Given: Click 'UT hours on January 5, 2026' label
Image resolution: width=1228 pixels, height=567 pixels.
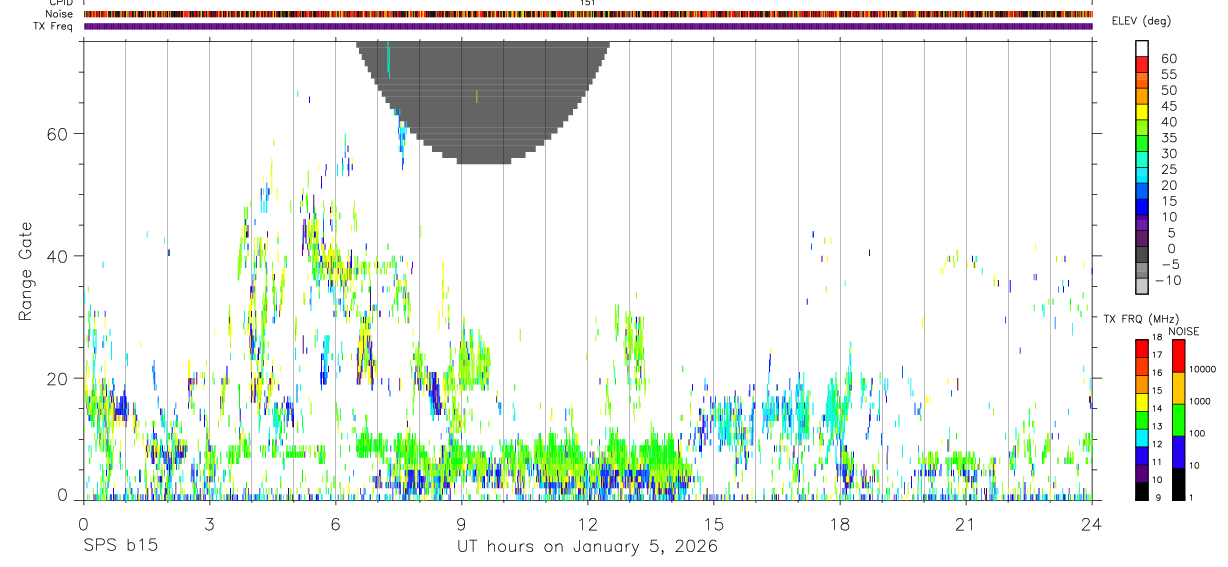Looking at the screenshot, I should point(587,547).
